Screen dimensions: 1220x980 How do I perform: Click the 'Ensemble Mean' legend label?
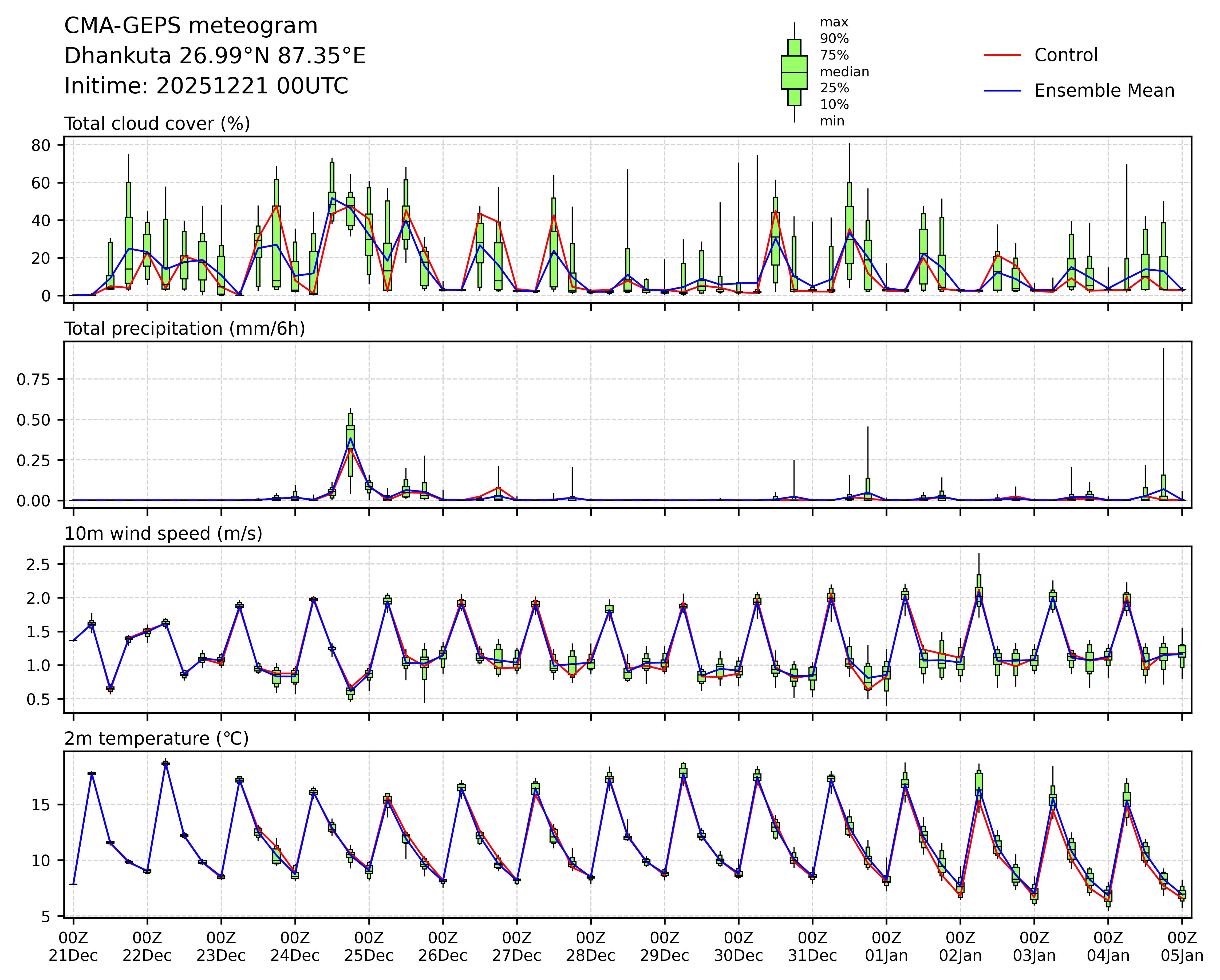click(x=1104, y=90)
